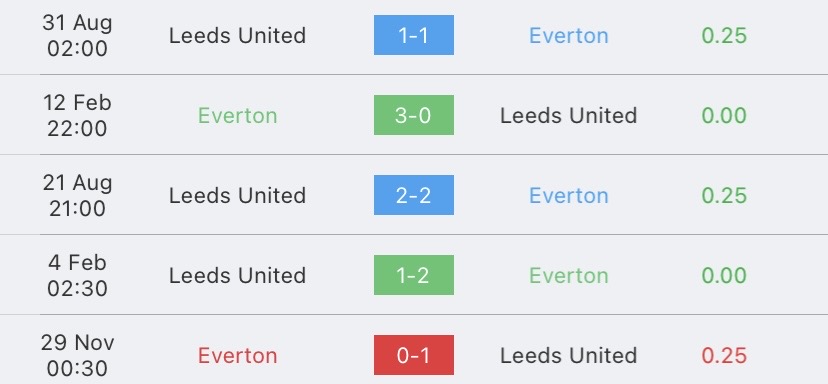Screen dimensions: 828x384
Task: Open the red 0-1 score box
Action: 413,355
